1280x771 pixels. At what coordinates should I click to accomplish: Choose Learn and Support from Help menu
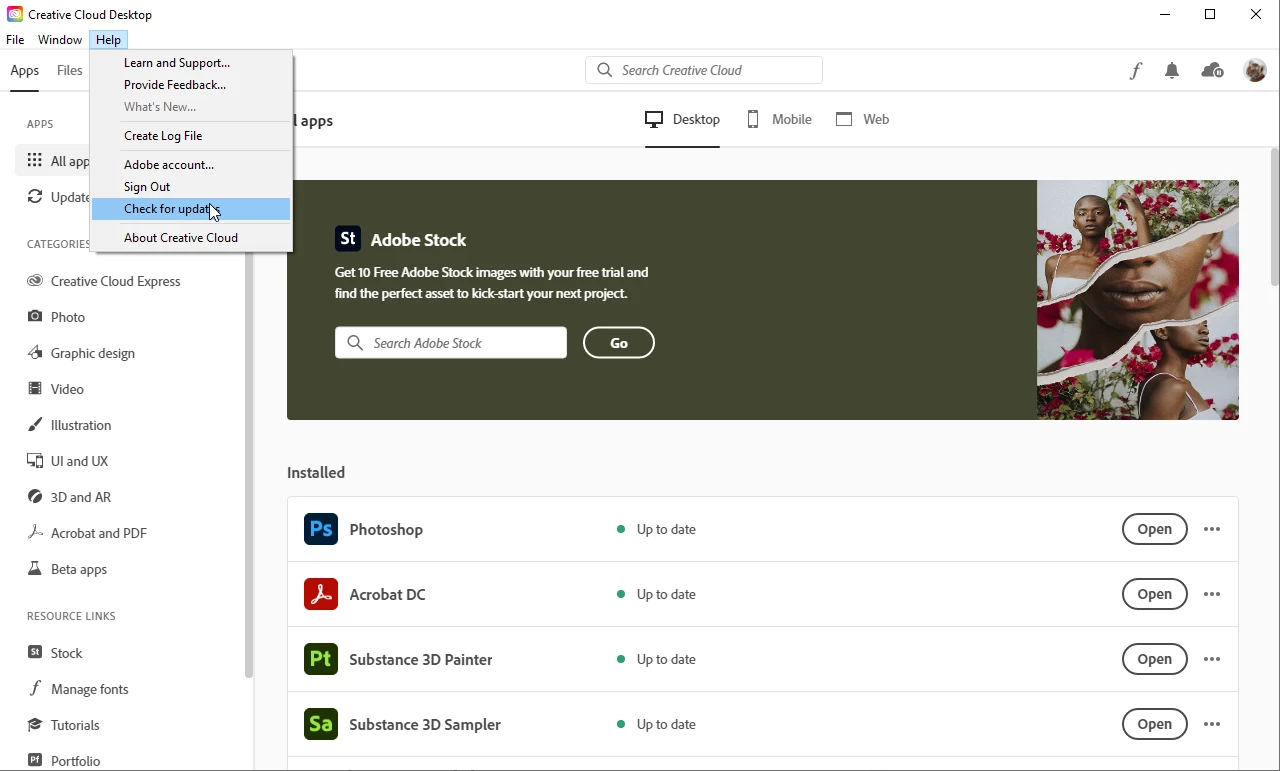[x=191, y=63]
